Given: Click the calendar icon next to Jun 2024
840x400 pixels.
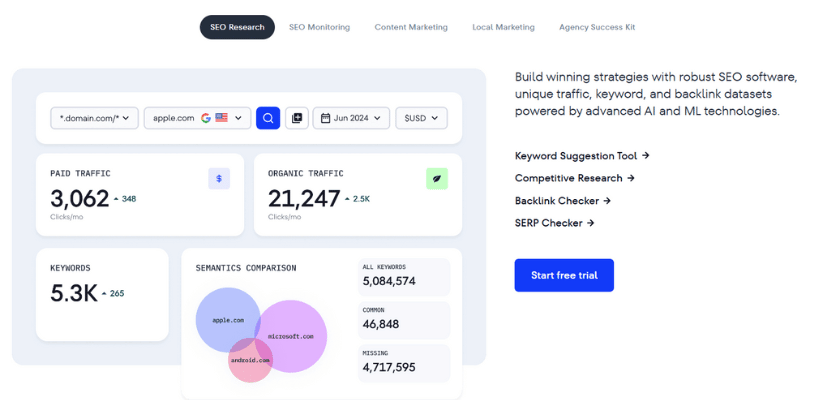Looking at the screenshot, I should 326,118.
